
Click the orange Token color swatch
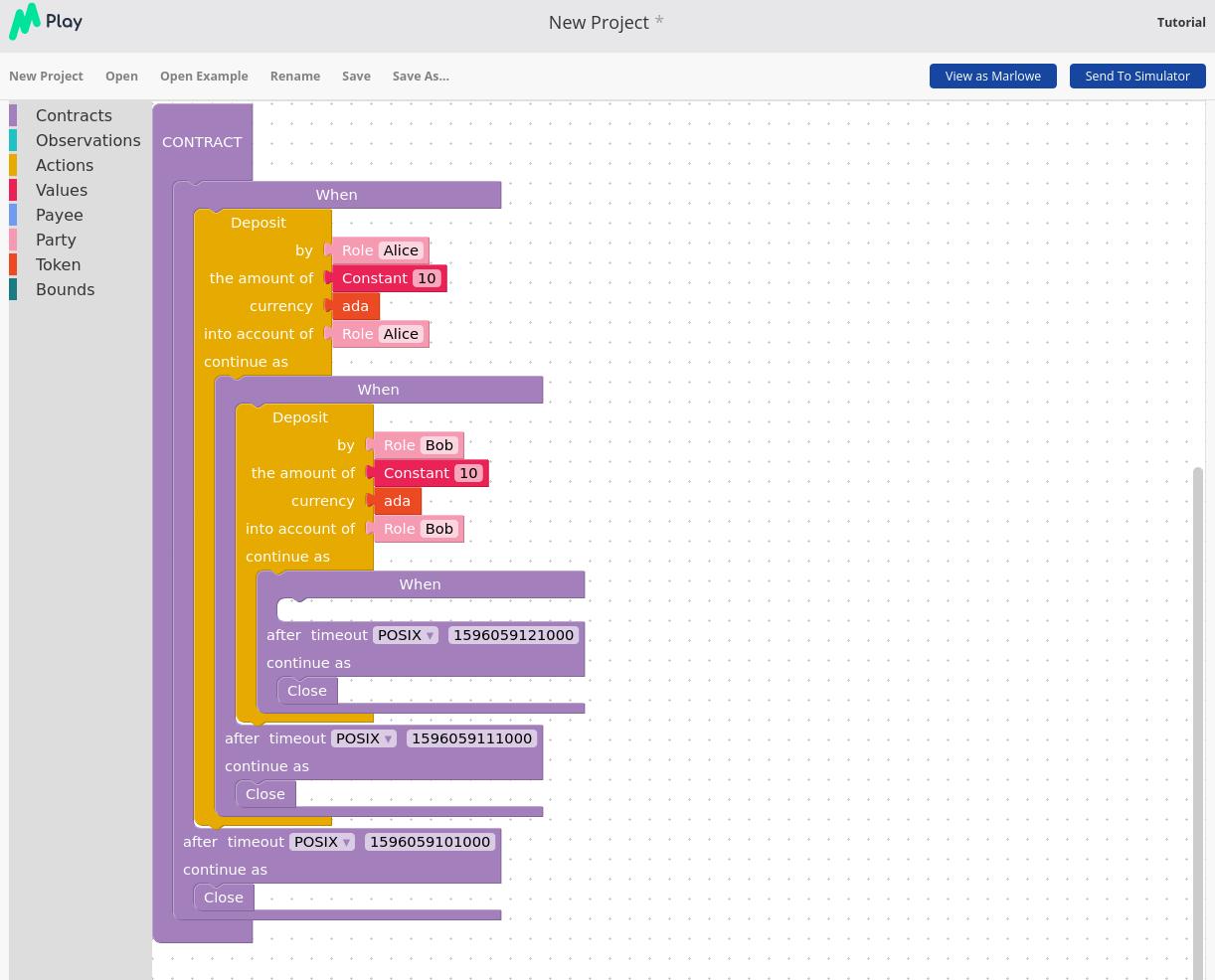pos(13,264)
